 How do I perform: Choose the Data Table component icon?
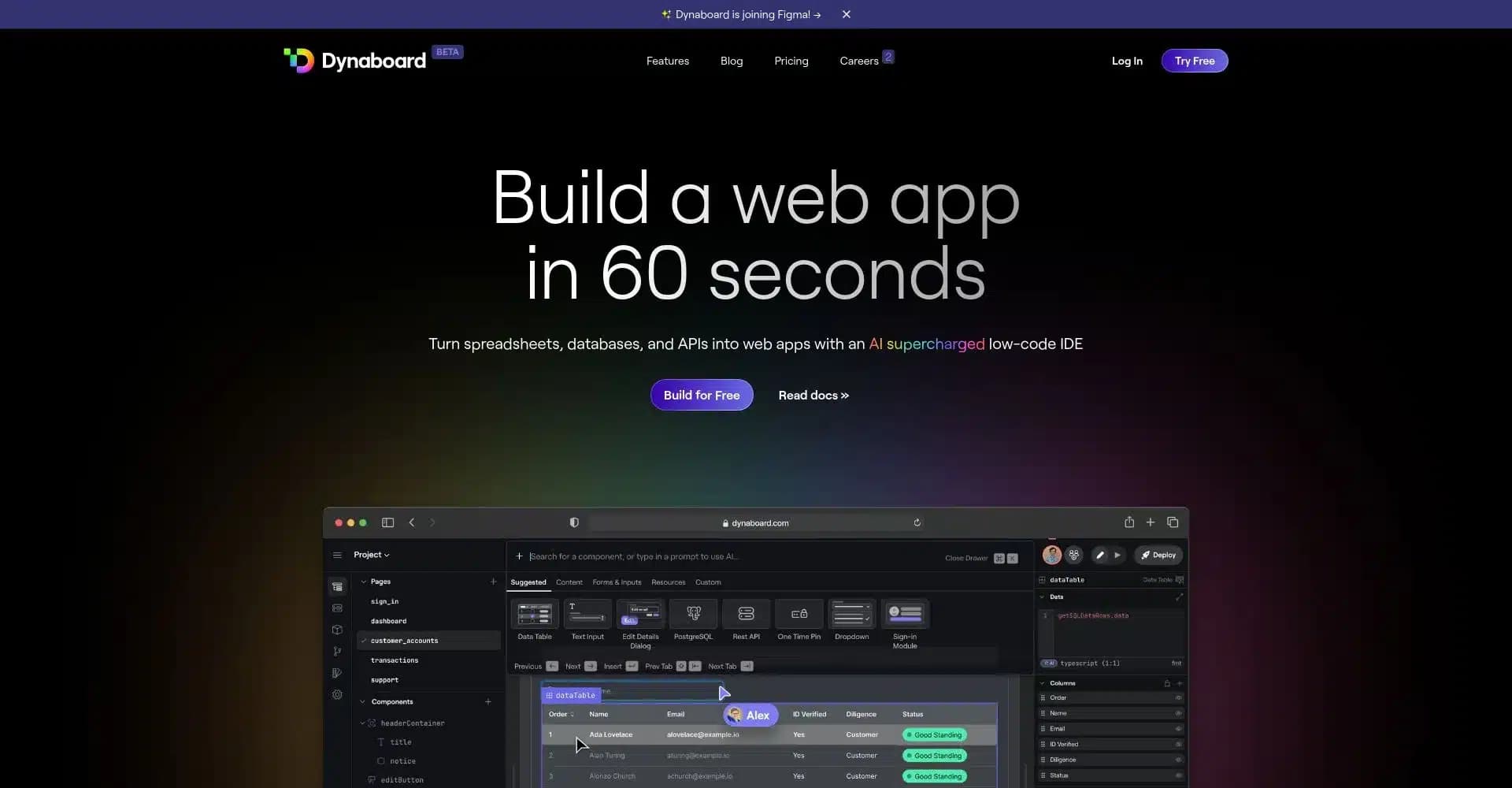[x=534, y=614]
